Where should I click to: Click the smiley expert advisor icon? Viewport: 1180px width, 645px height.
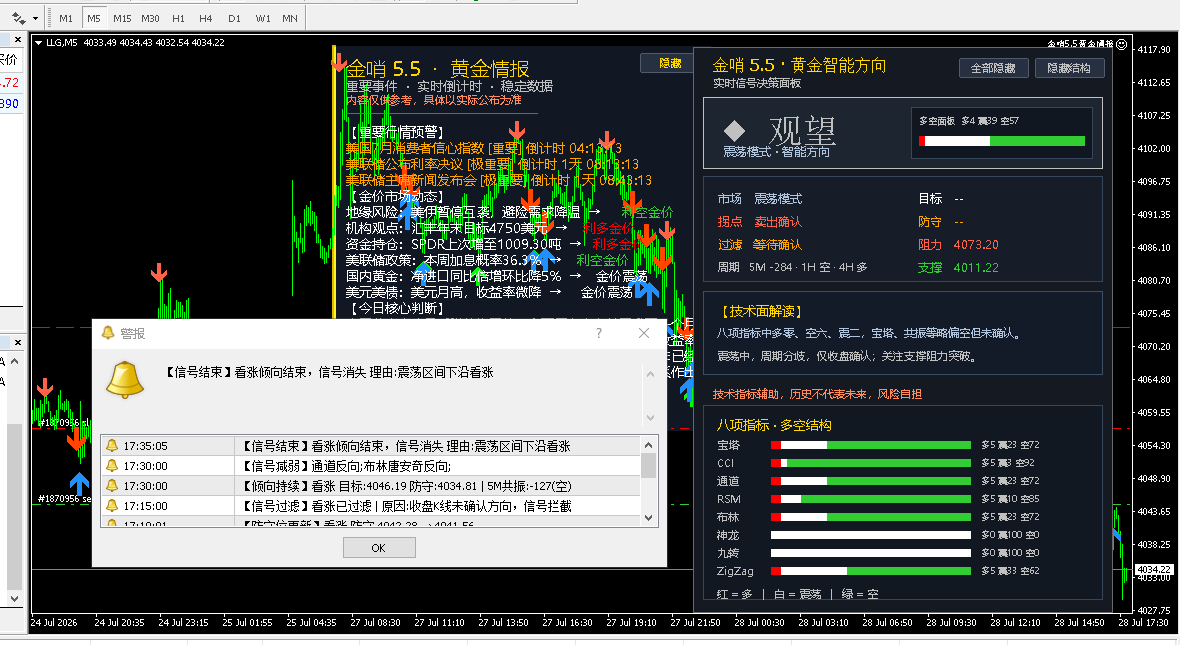(x=1121, y=44)
